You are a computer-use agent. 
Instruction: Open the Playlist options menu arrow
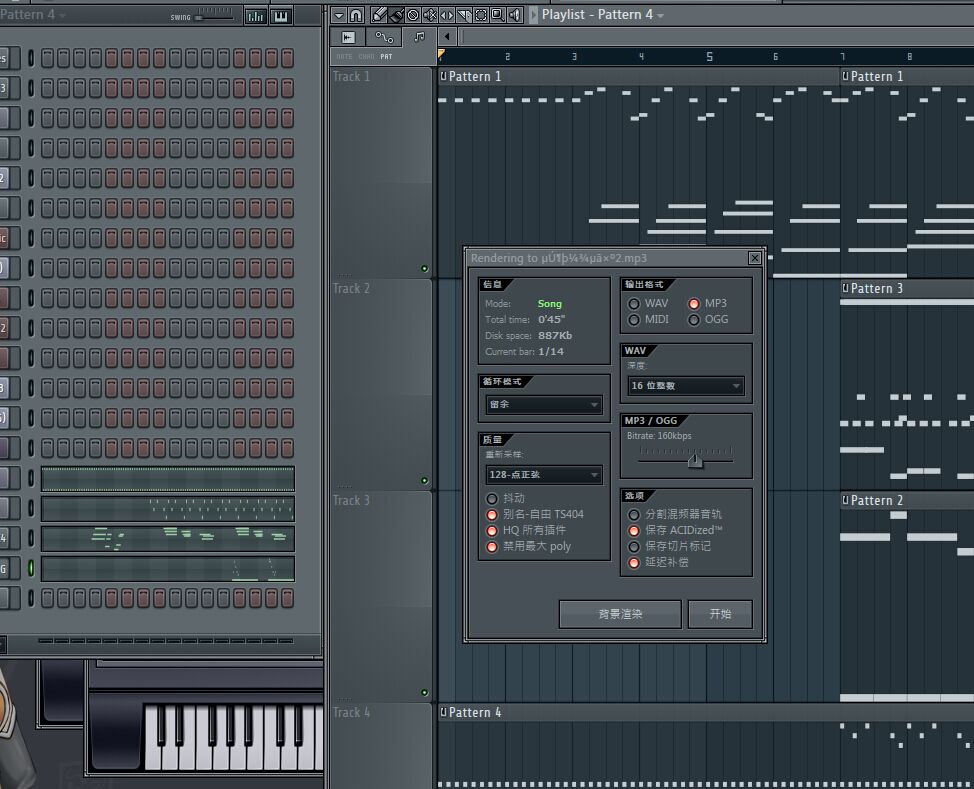[338, 15]
